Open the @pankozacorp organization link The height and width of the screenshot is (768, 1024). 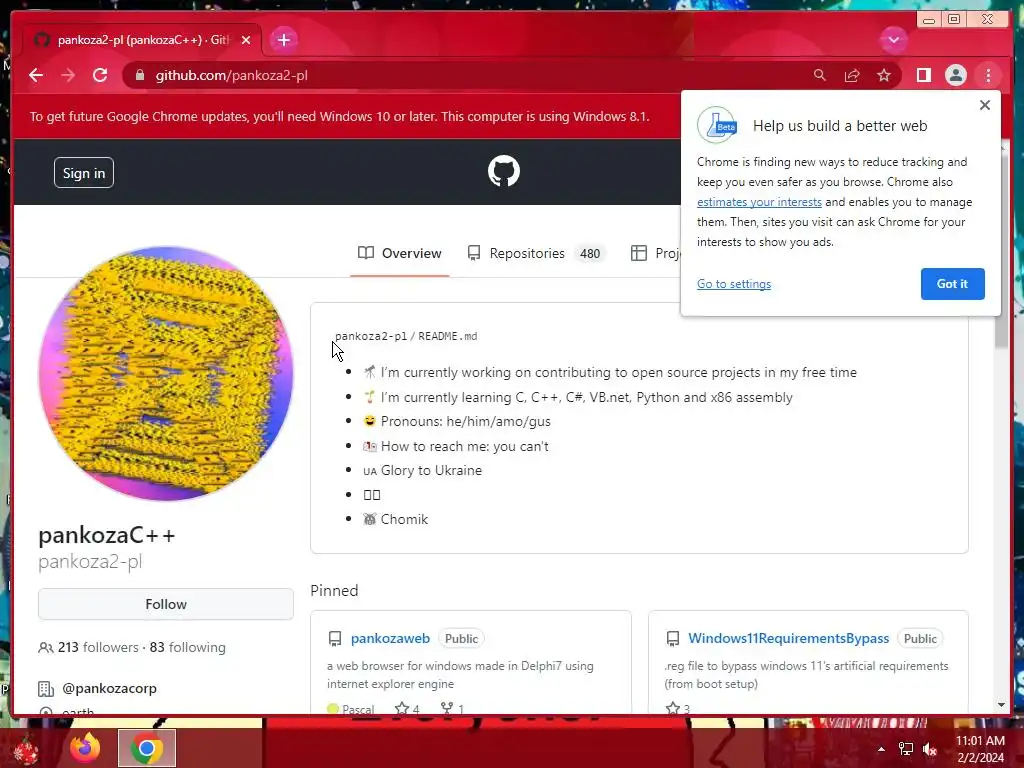[109, 688]
